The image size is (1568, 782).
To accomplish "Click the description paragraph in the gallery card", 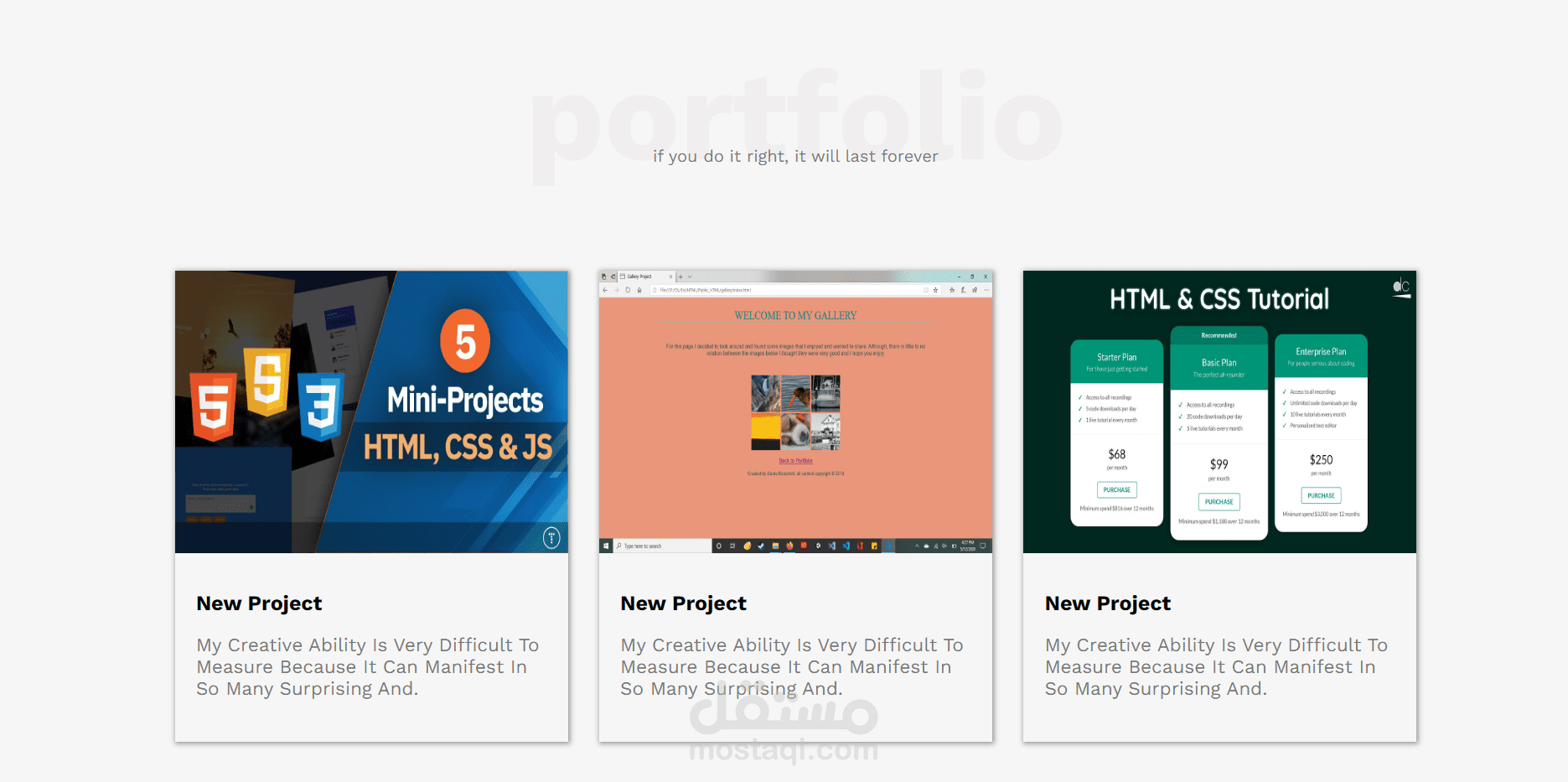I will (x=792, y=667).
